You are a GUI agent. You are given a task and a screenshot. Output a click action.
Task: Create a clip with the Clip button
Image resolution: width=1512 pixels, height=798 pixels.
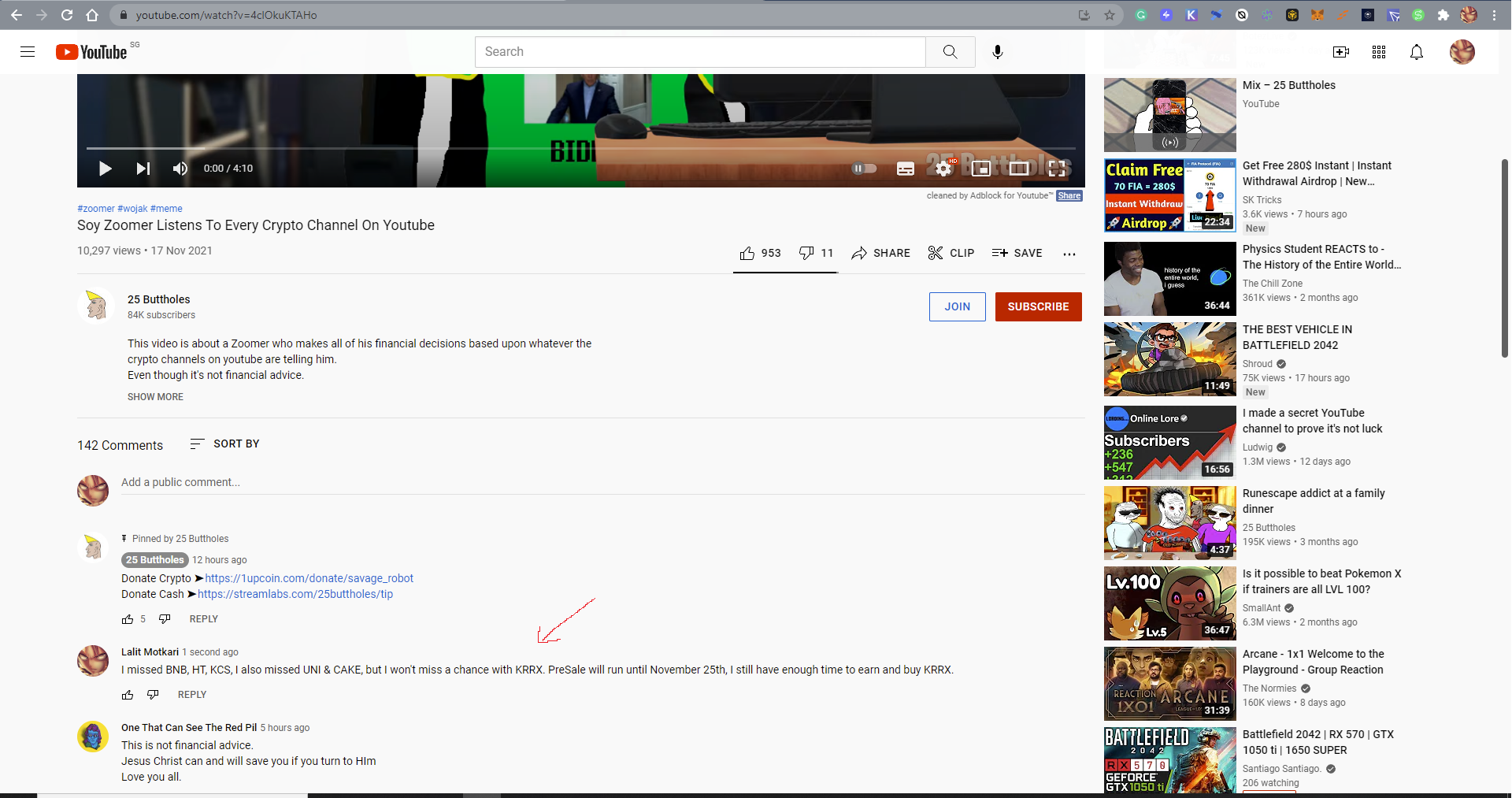coord(951,253)
